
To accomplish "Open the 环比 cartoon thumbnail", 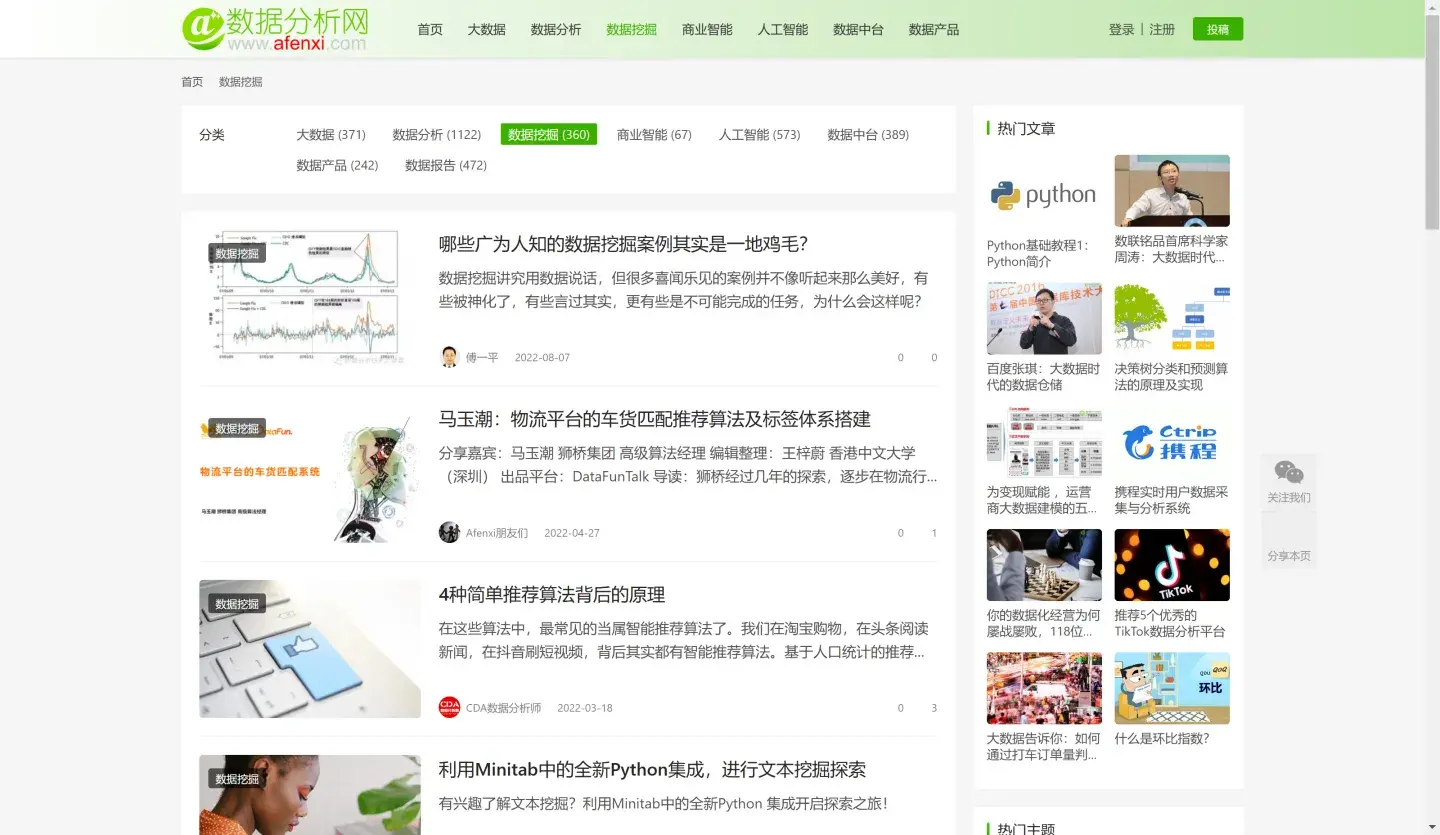I will [1172, 688].
